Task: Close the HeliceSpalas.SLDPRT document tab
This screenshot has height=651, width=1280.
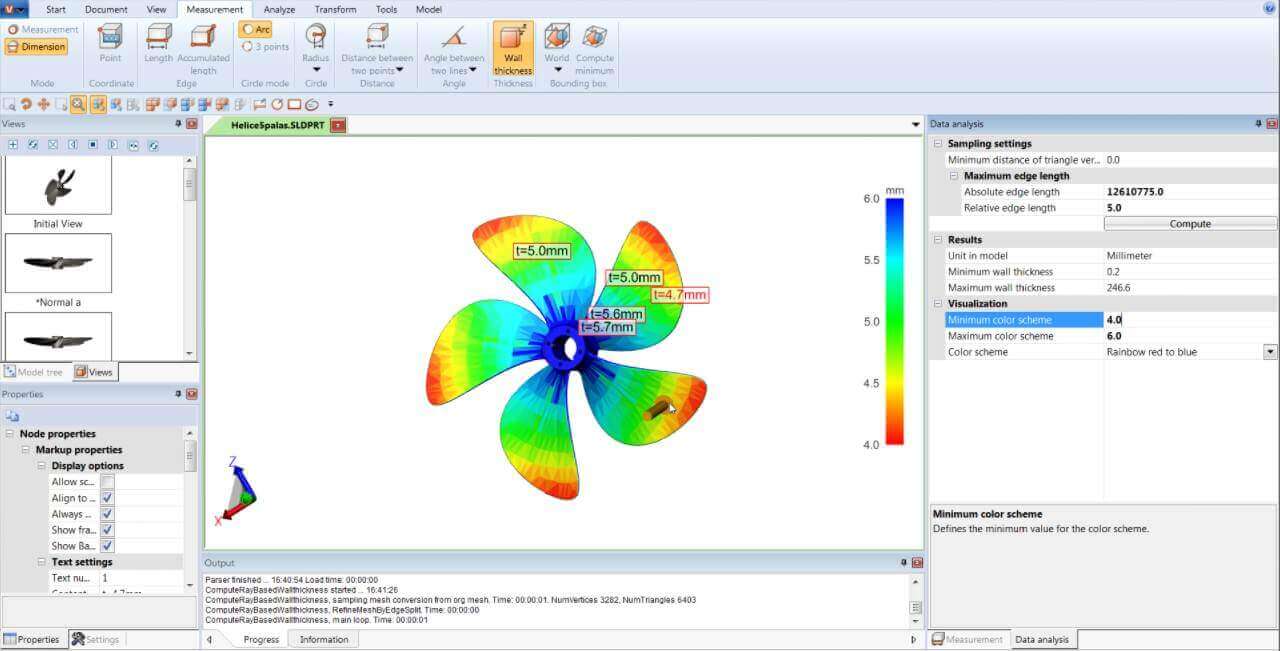Action: pos(338,125)
